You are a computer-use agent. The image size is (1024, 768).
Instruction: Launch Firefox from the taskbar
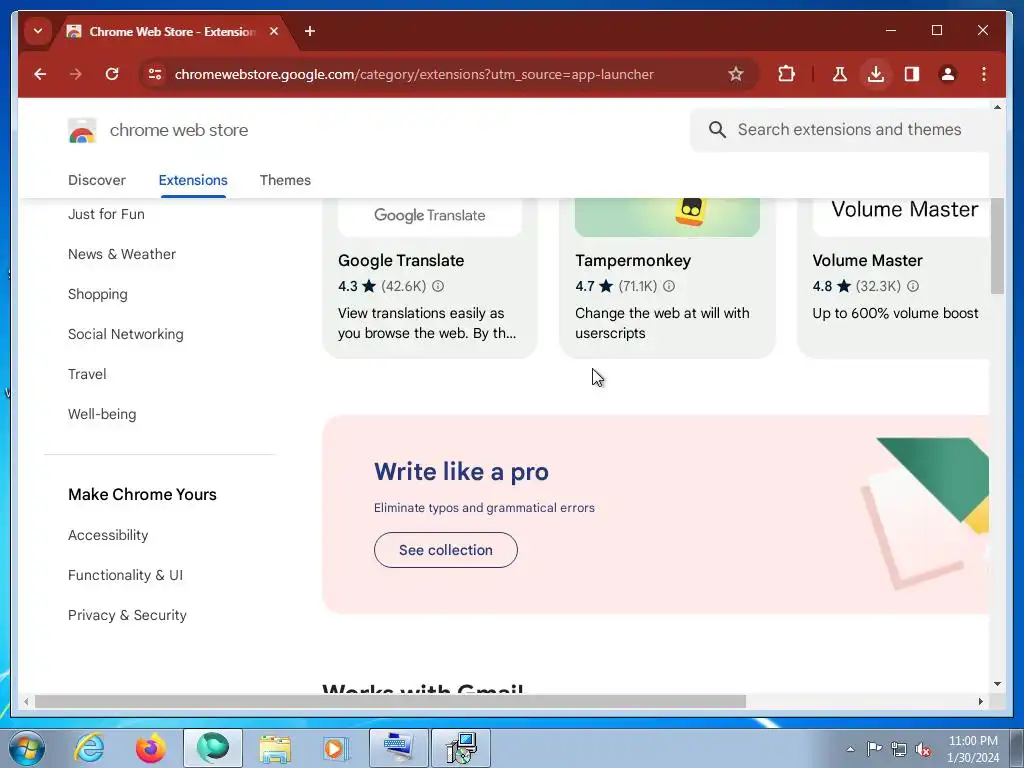(151, 748)
